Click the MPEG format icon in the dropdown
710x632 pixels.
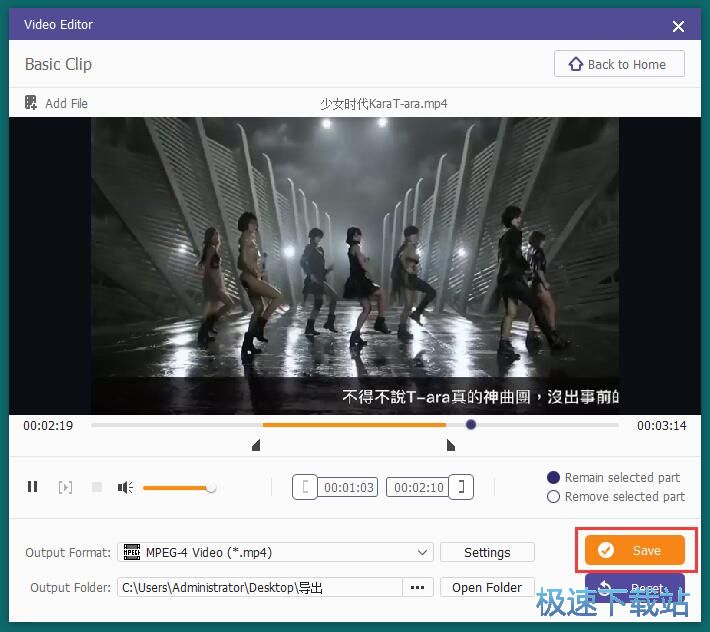[x=132, y=552]
